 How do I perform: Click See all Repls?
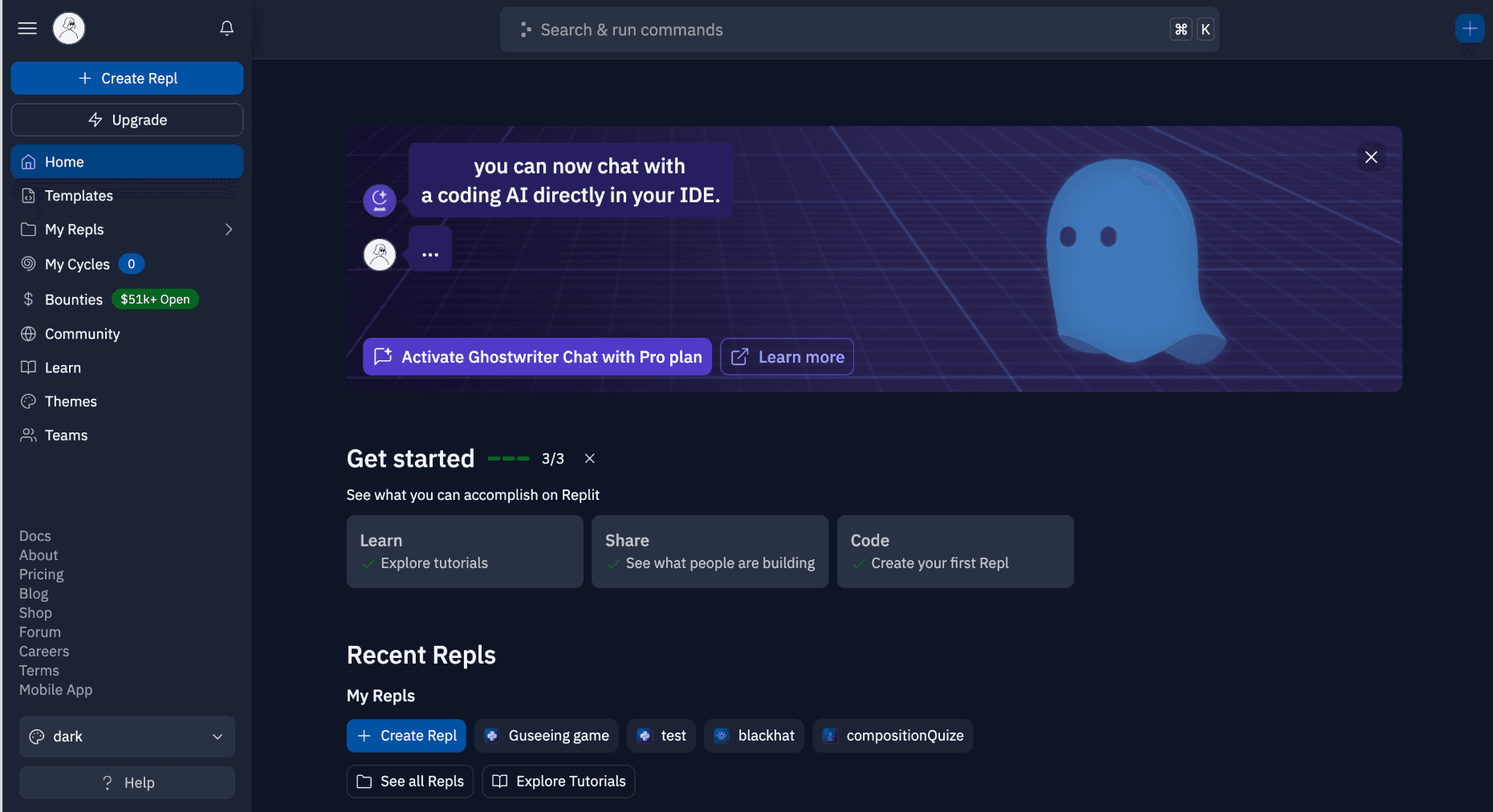(x=410, y=782)
